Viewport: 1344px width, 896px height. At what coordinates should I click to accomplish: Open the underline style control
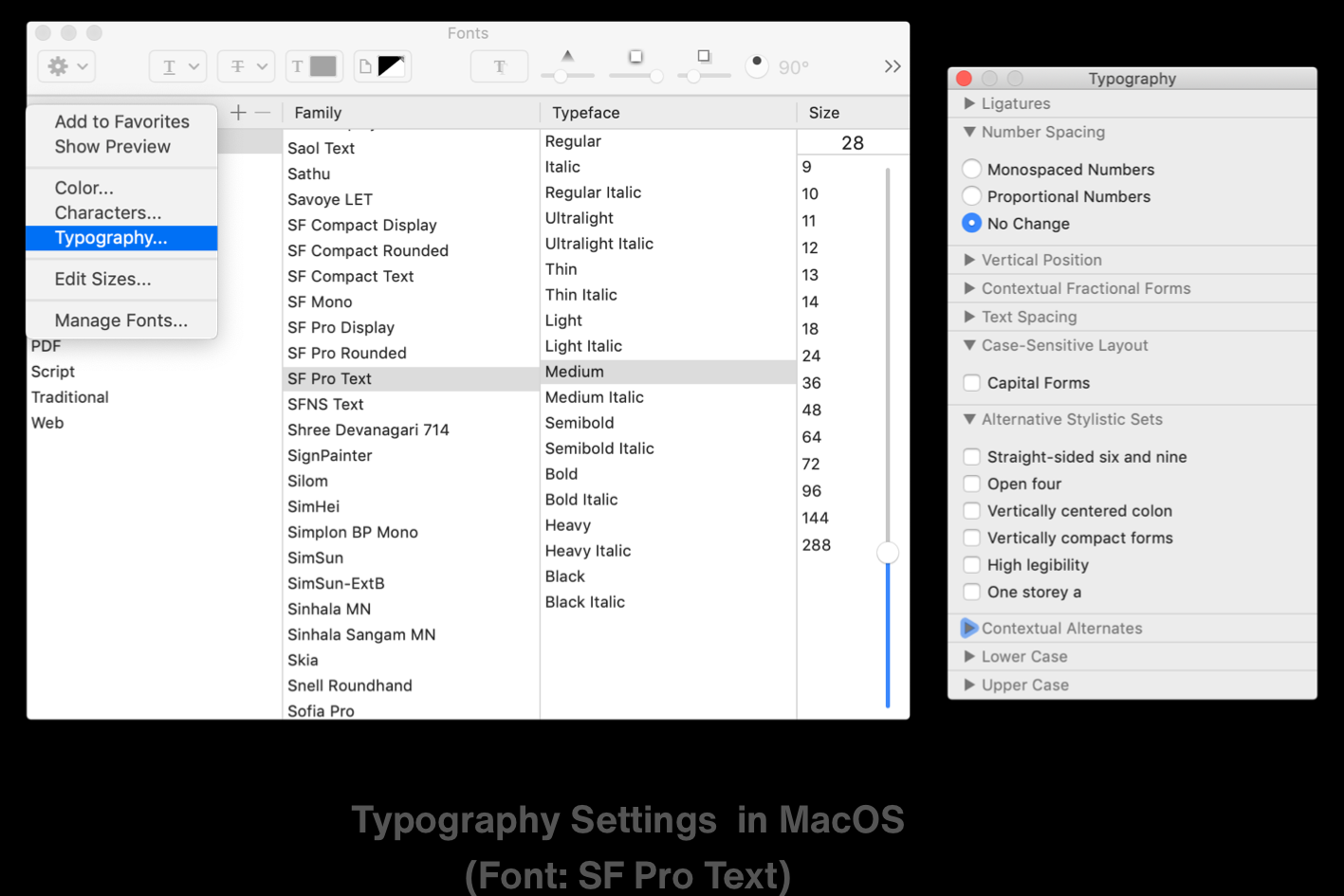177,66
